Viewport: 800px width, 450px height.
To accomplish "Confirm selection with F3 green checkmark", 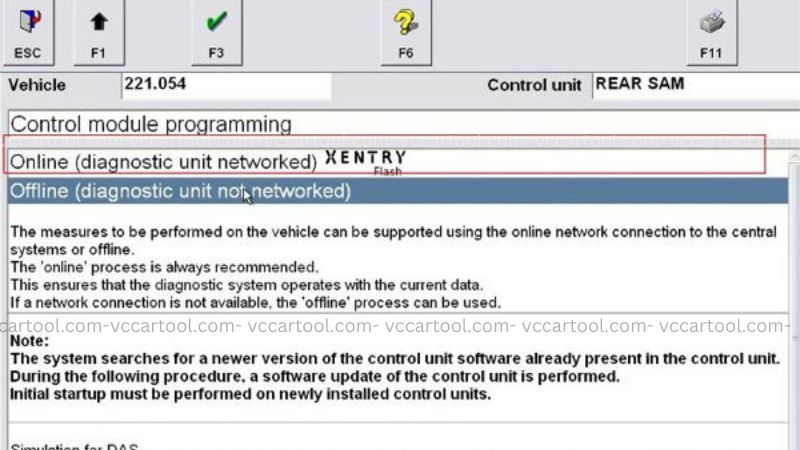I will point(216,32).
